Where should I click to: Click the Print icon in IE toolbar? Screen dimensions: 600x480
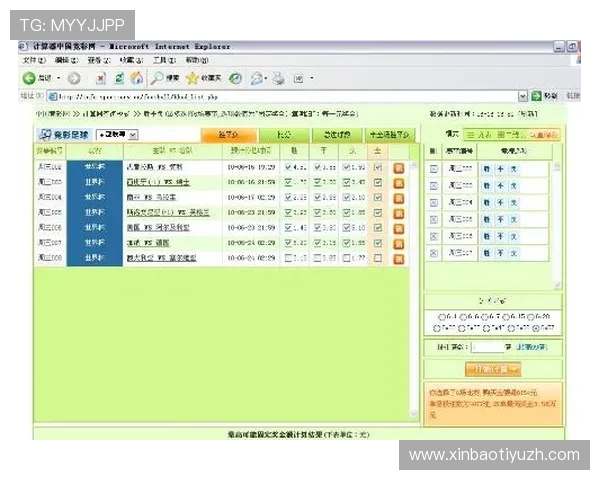[x=279, y=78]
